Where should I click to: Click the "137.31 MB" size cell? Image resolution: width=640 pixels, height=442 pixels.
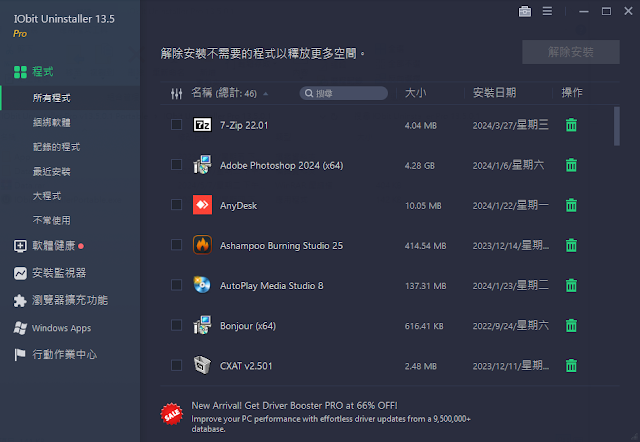click(425, 286)
